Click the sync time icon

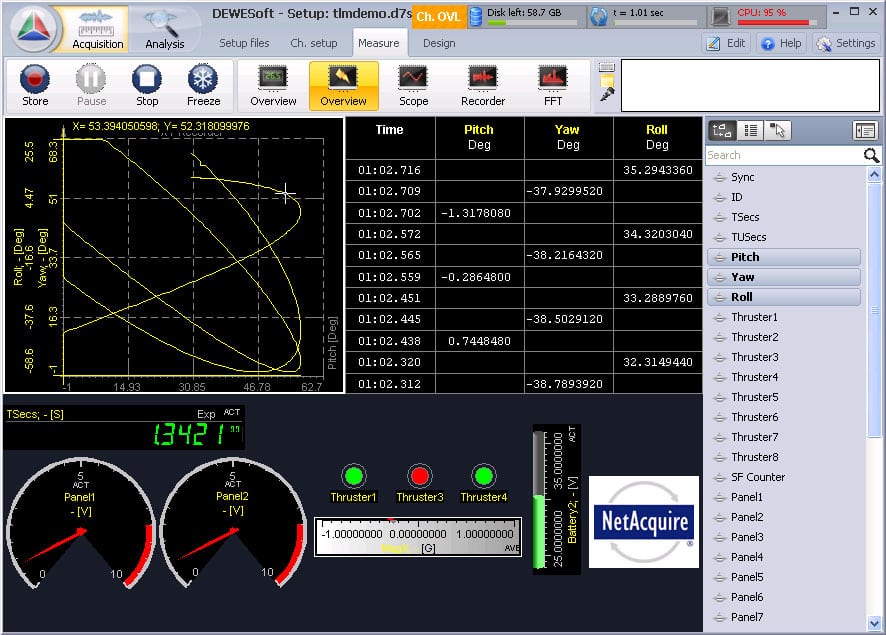coord(599,16)
